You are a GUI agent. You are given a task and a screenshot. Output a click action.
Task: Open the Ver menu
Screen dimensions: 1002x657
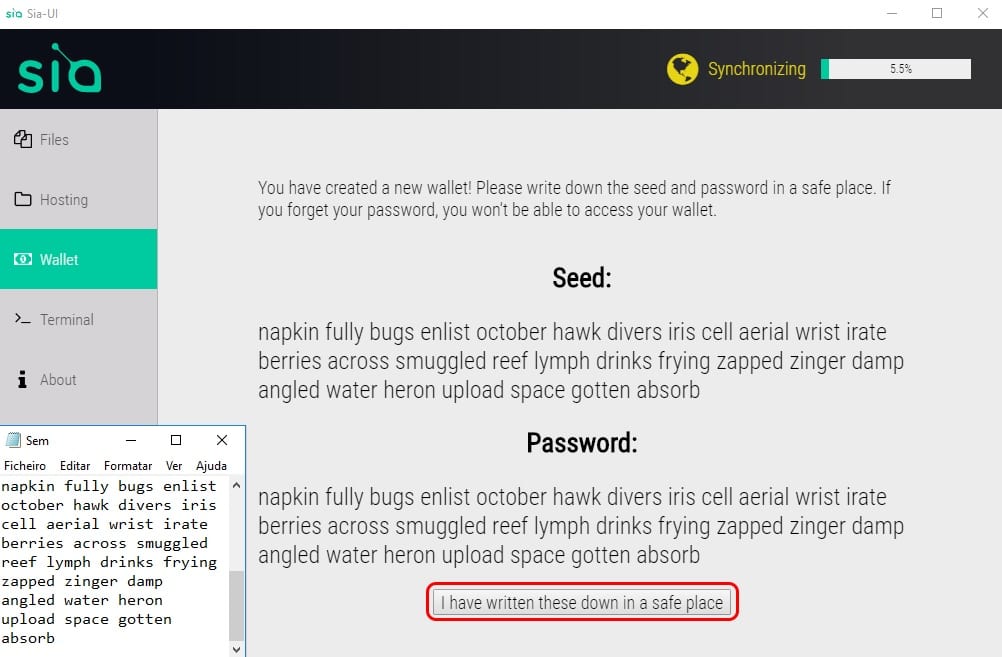174,465
